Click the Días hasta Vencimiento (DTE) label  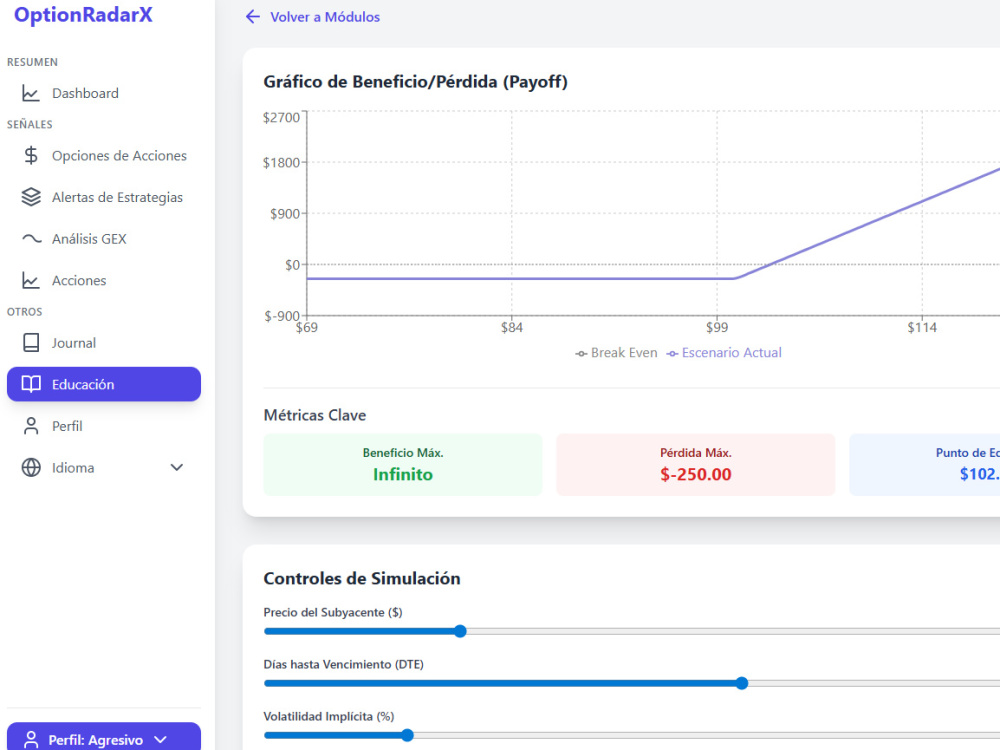[344, 665]
